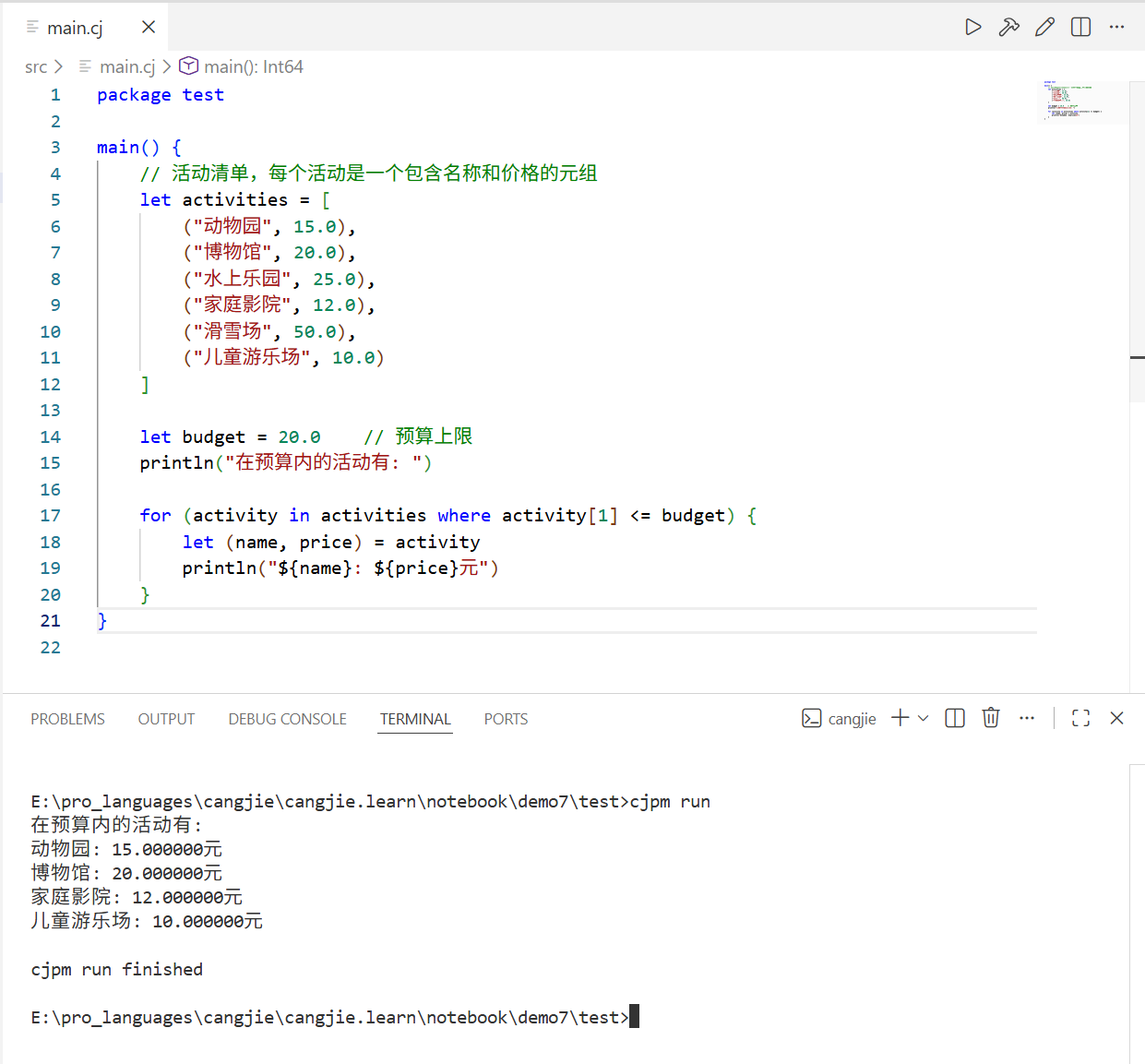Click terminal output '家庭影院: 12.000000元'
Screen dimensions: 1145x1064
[x=137, y=897]
